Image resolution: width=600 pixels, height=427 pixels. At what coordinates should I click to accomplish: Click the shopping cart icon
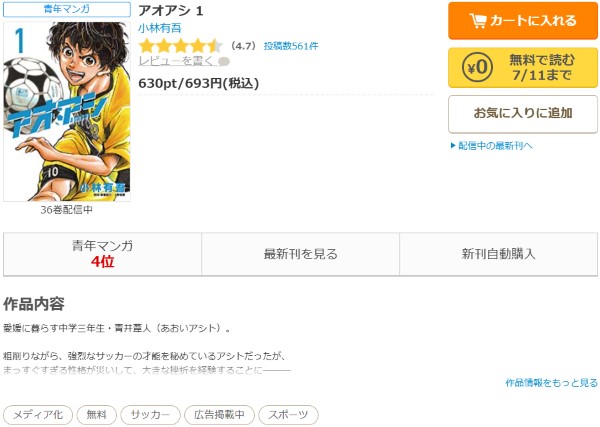click(x=478, y=21)
